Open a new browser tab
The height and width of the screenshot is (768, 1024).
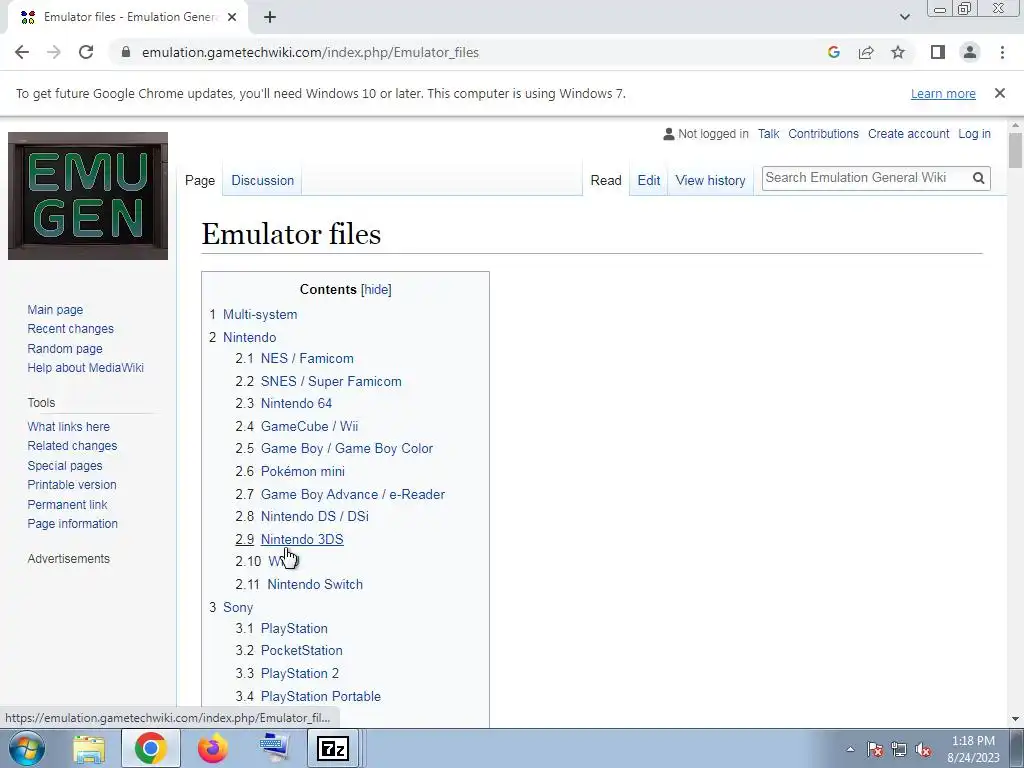click(x=270, y=17)
